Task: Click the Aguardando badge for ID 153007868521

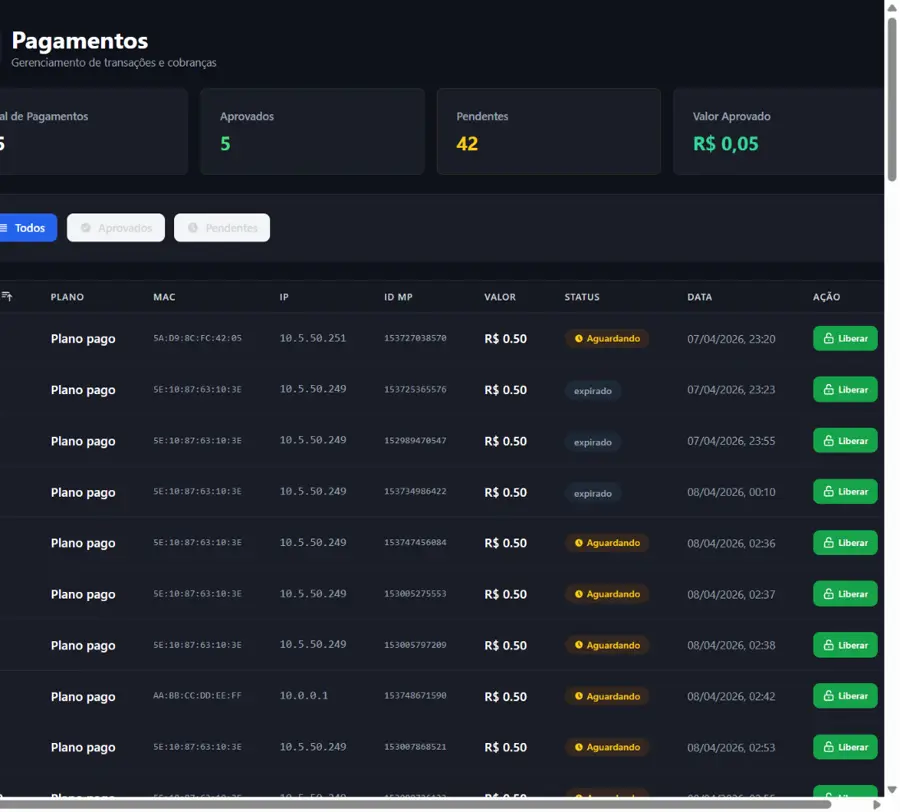Action: point(607,747)
